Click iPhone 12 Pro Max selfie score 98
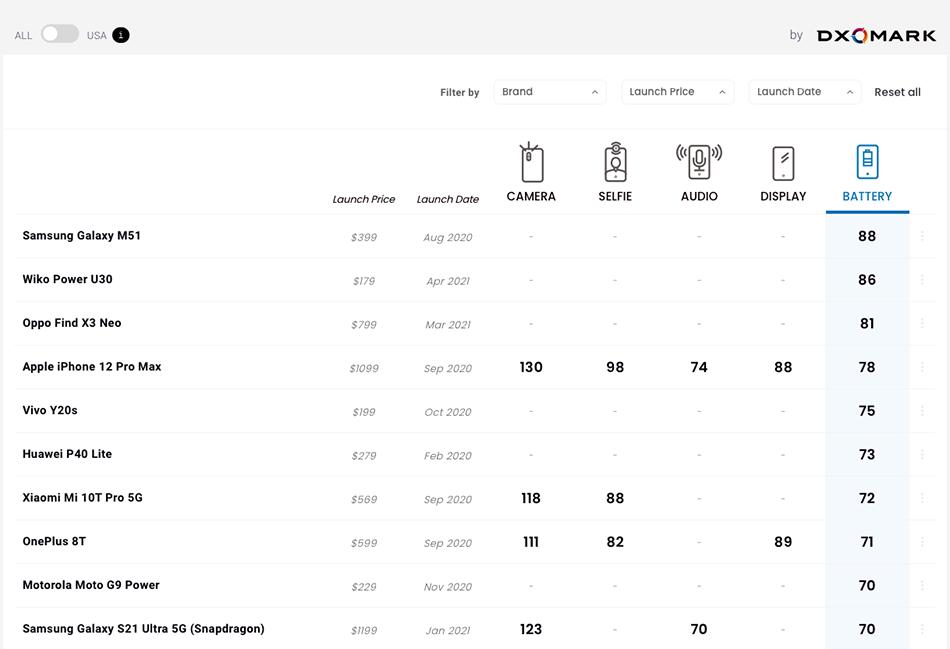The image size is (950, 649). 615,367
